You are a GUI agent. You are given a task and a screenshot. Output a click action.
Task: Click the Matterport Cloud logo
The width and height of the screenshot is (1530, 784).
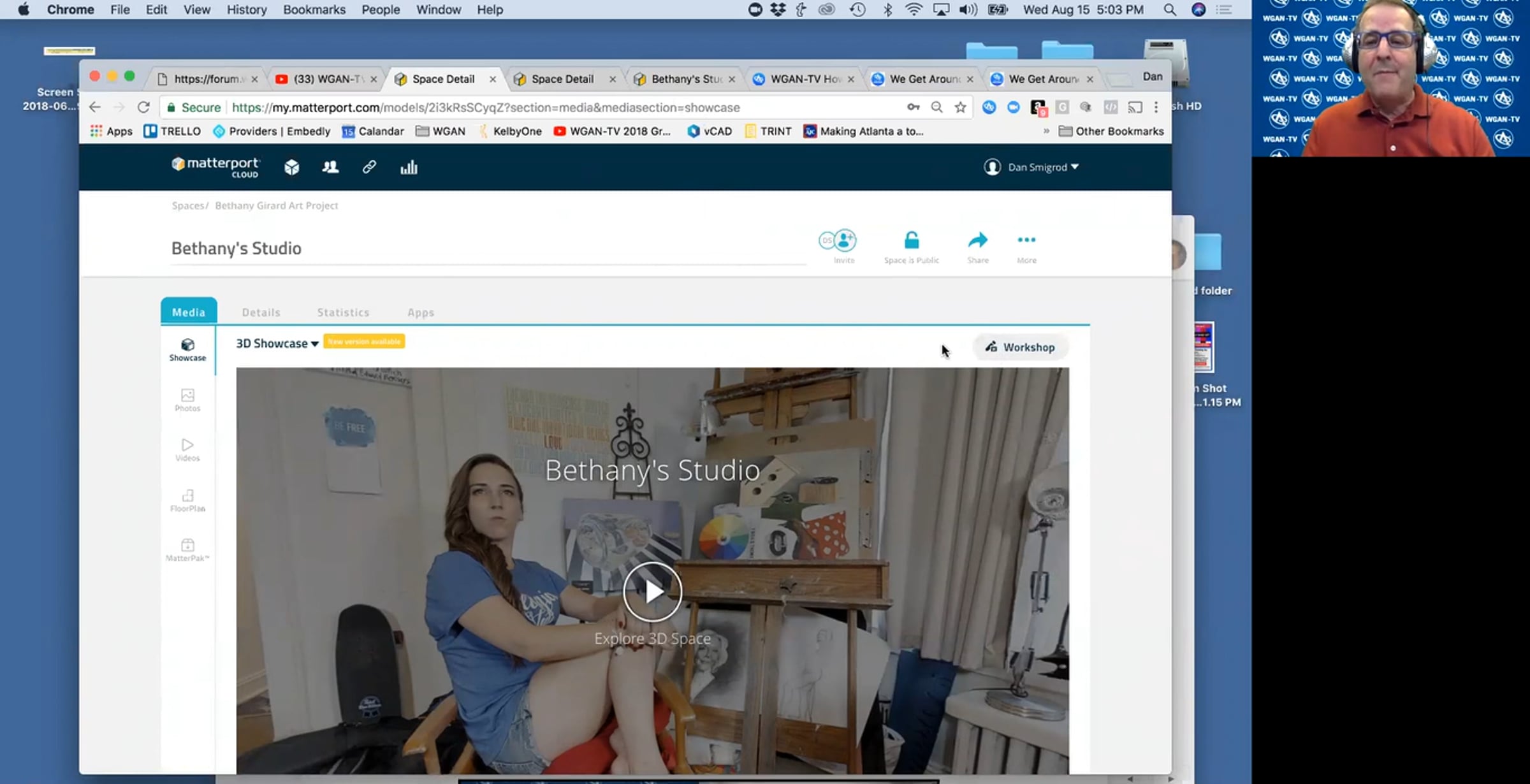(x=215, y=167)
